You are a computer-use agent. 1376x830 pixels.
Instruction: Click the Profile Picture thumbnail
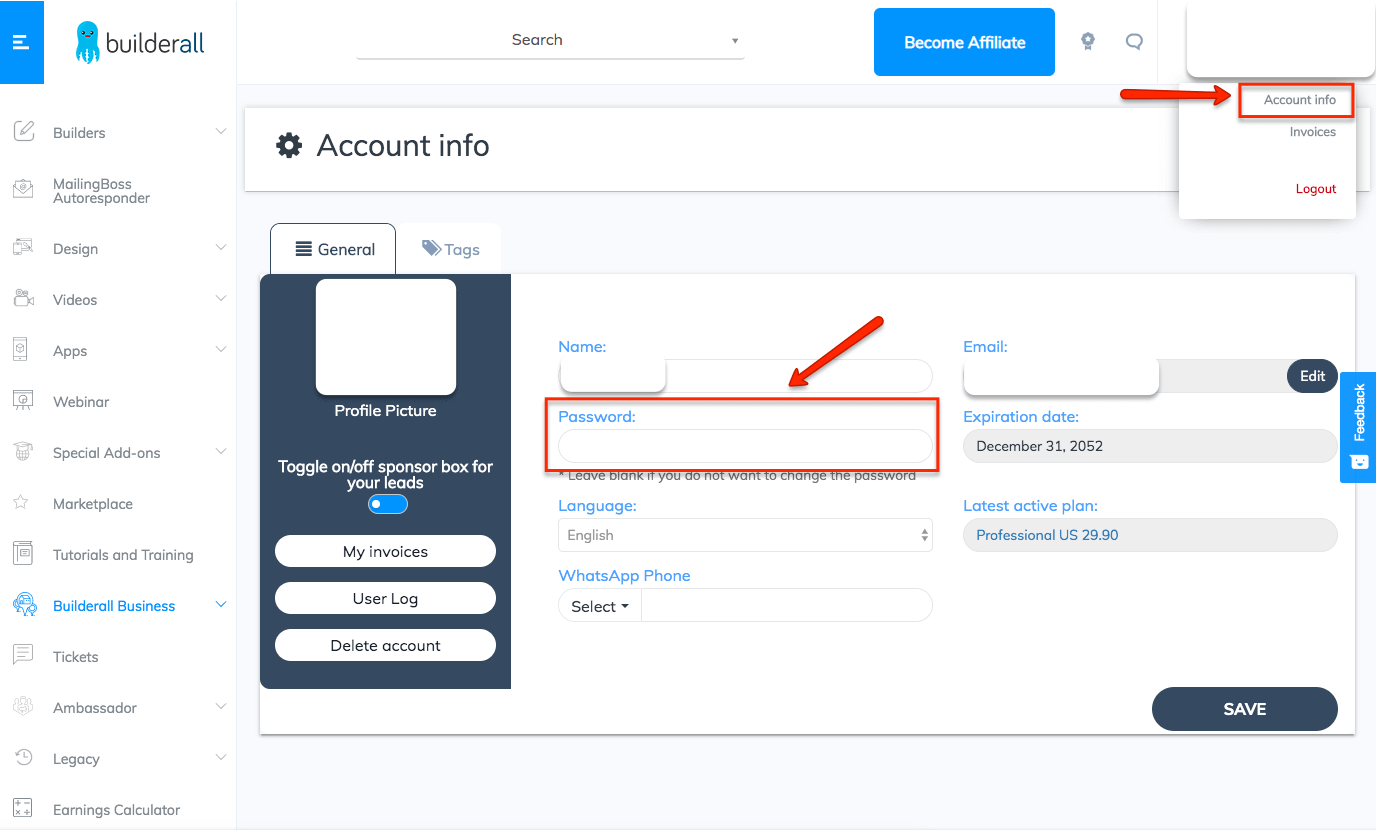(386, 337)
